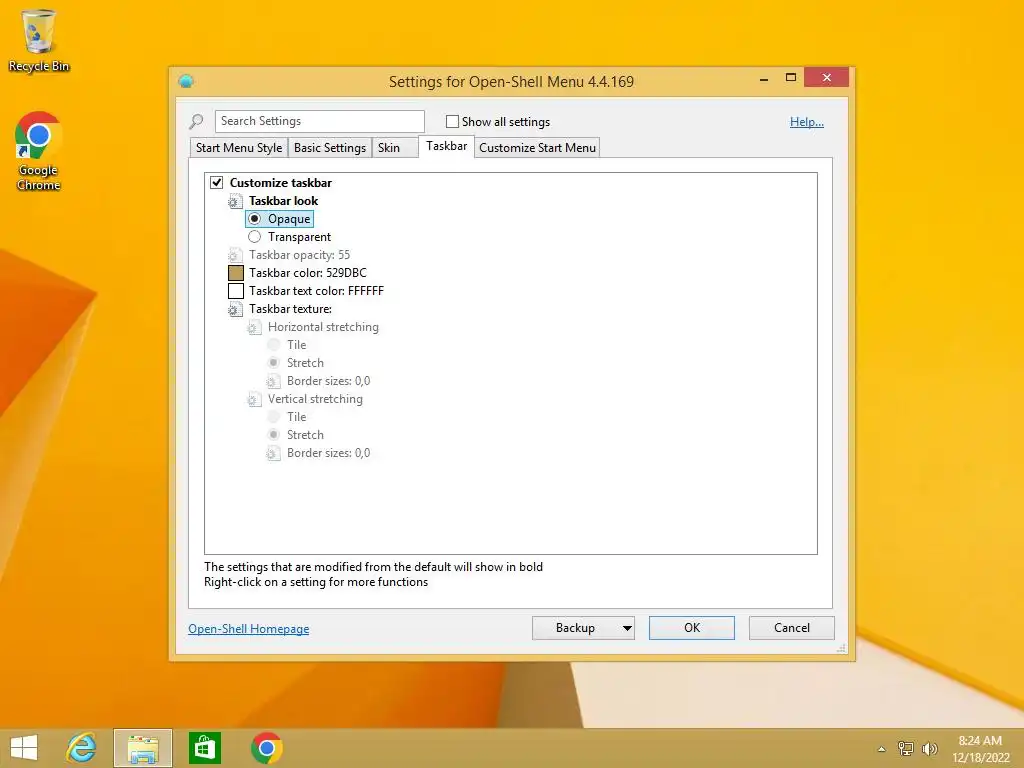Click the gear icon beside Taskbar texture
Viewport: 1024px width, 768px height.
click(235, 309)
